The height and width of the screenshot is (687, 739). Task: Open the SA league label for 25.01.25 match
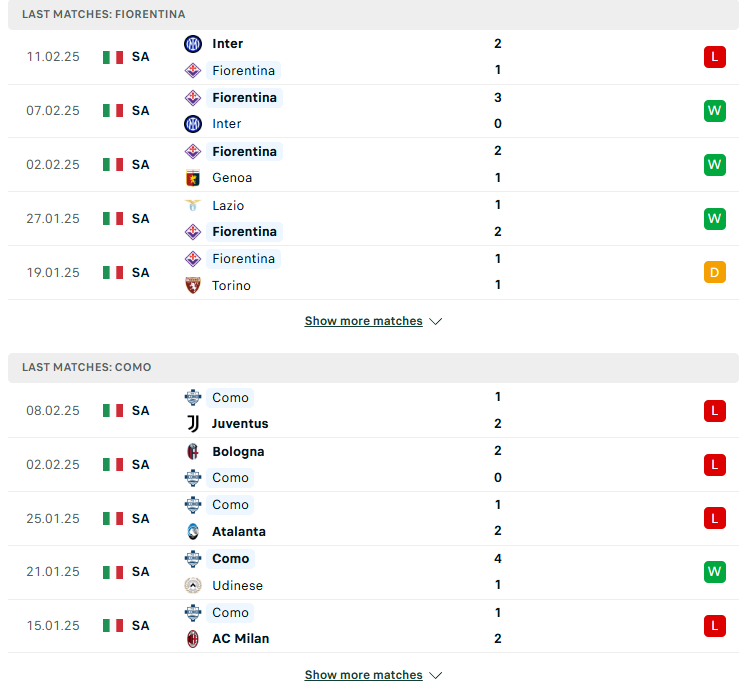pyautogui.click(x=140, y=519)
